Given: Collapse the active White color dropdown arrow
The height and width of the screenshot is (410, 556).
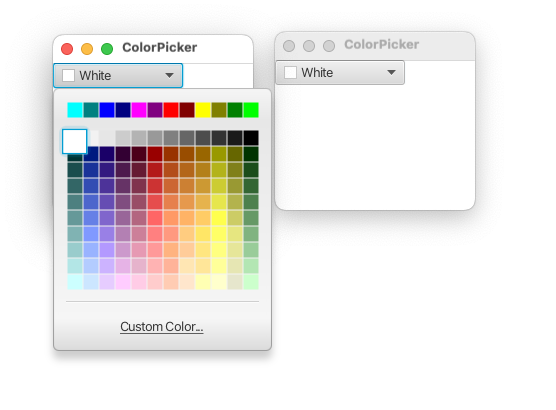Looking at the screenshot, I should [x=169, y=76].
